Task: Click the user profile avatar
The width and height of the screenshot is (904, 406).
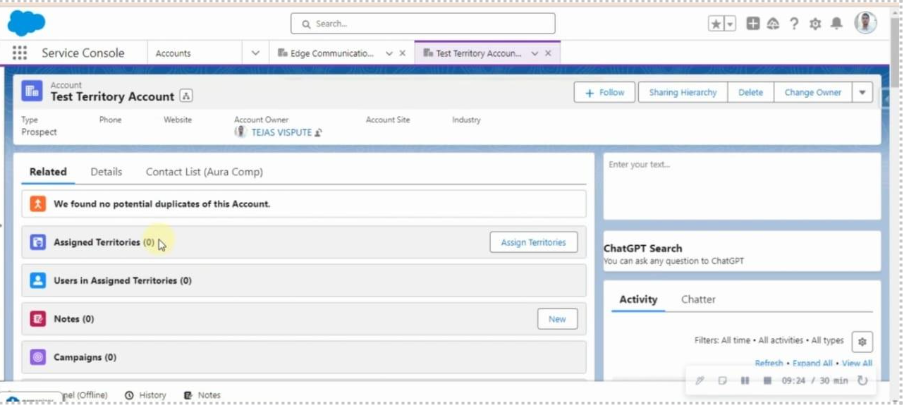Action: coord(865,23)
